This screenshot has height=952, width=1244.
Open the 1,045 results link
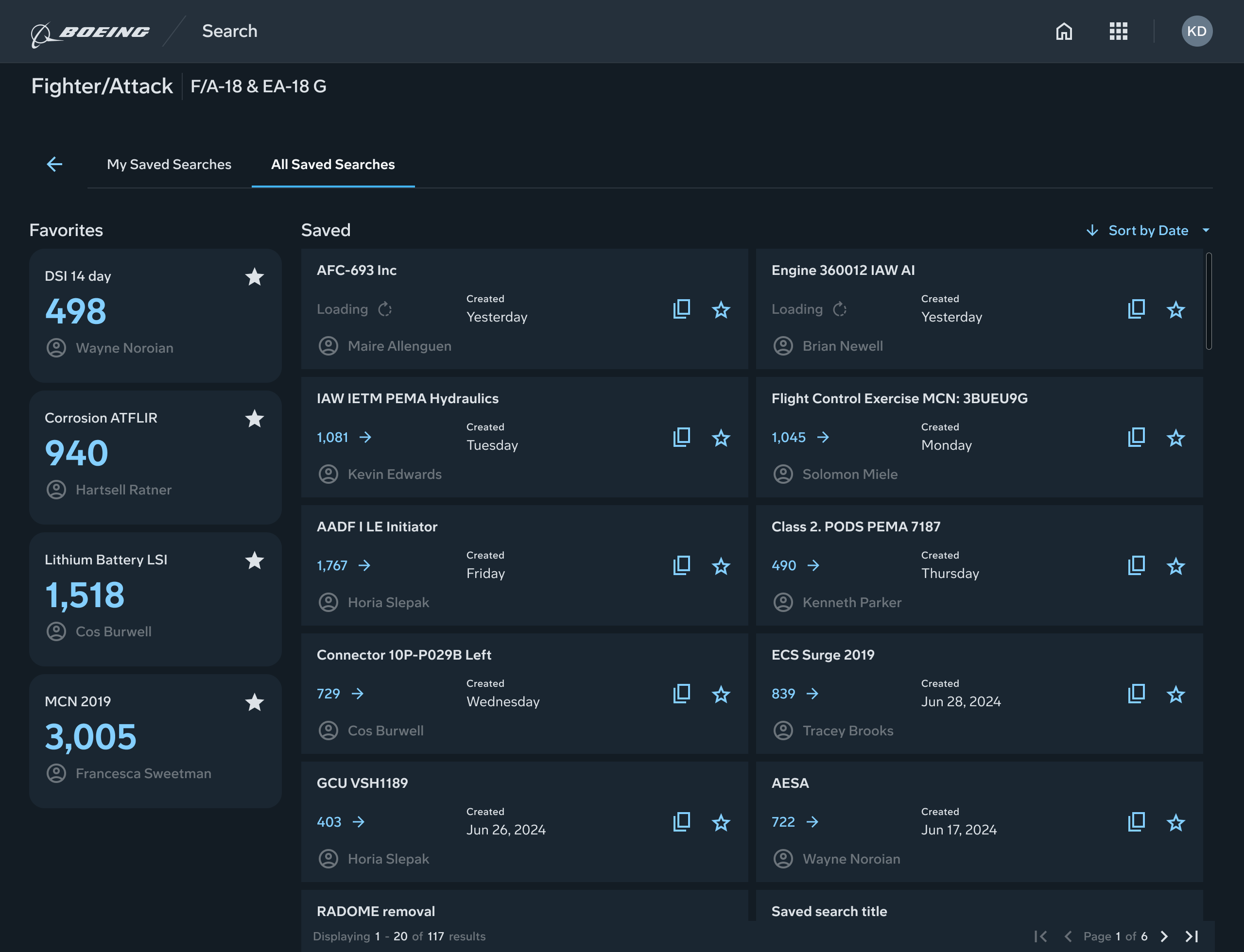(800, 437)
